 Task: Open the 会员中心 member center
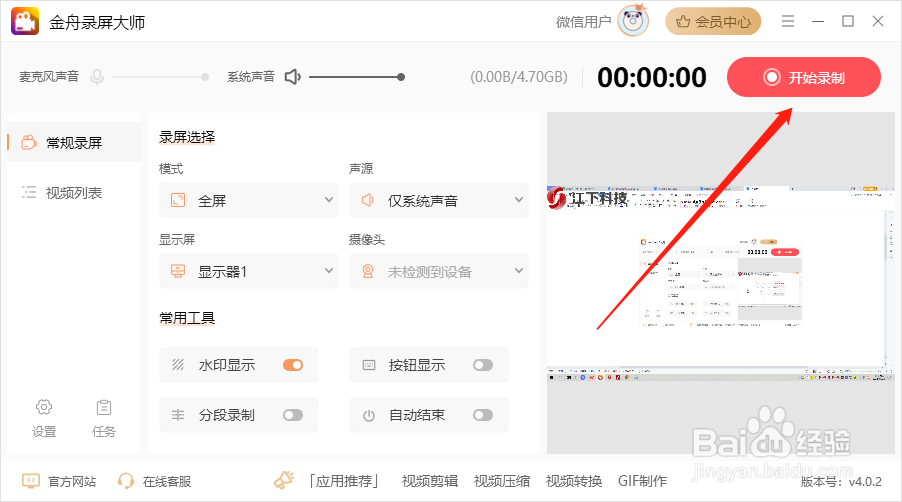pos(713,22)
